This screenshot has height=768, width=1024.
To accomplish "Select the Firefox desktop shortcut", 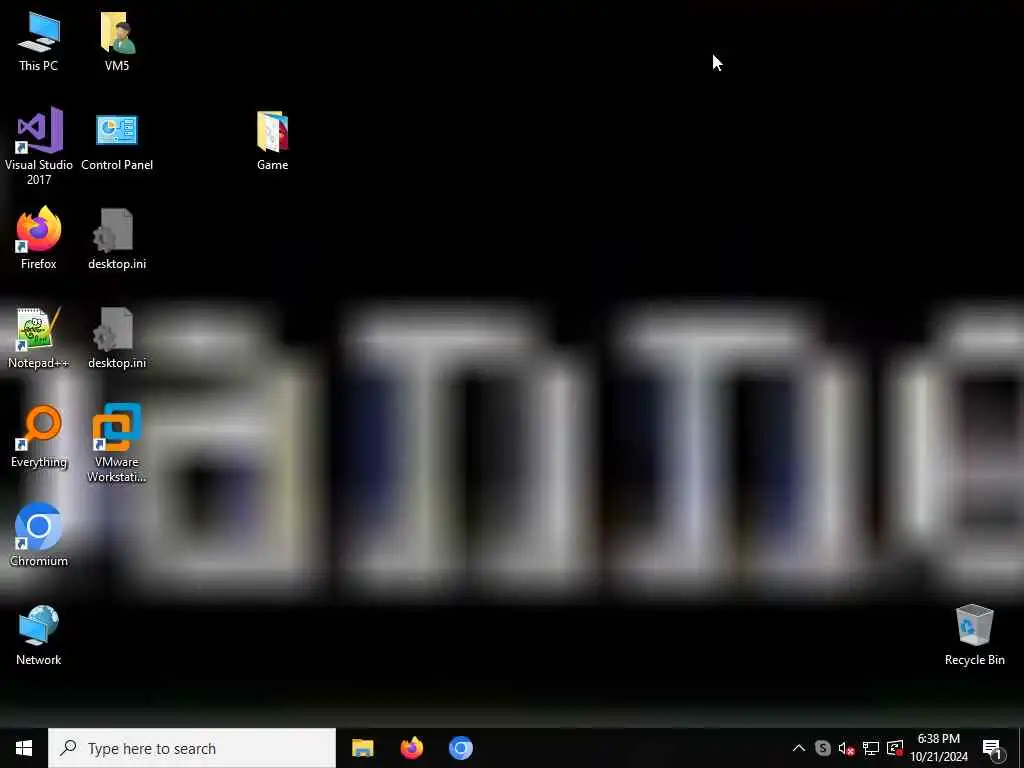I will pyautogui.click(x=39, y=238).
